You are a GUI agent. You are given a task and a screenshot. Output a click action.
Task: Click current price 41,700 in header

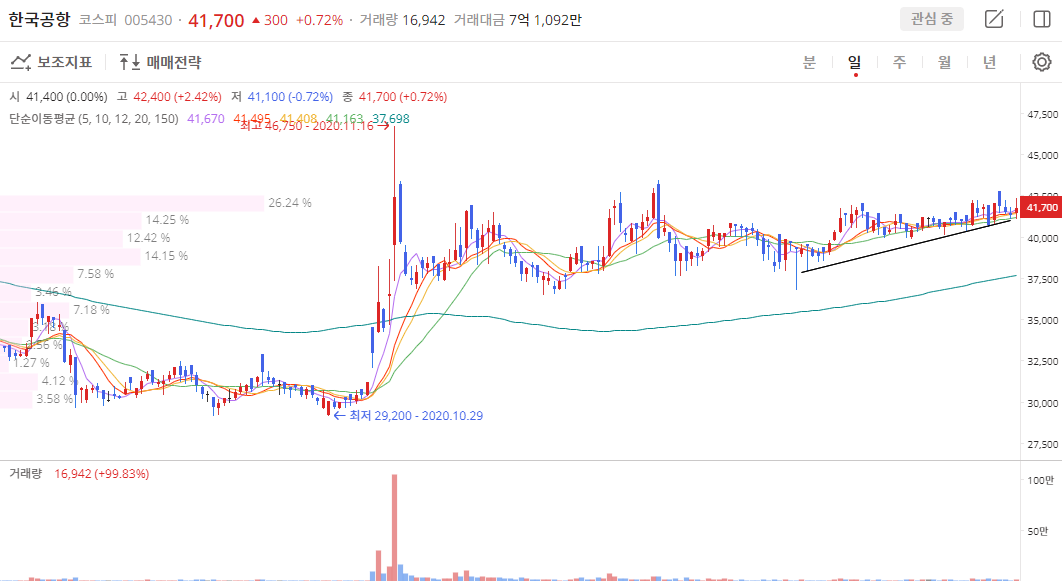click(x=216, y=20)
